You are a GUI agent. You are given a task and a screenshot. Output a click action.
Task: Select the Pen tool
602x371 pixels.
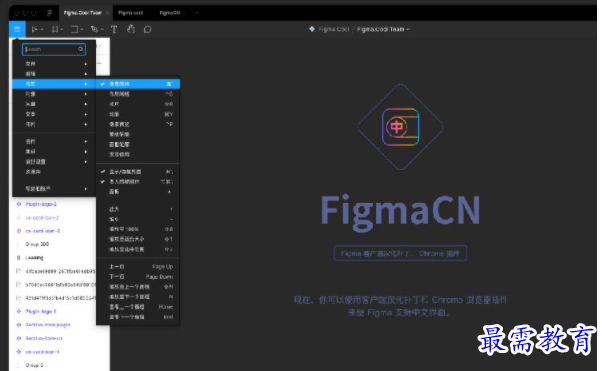pyautogui.click(x=94, y=29)
